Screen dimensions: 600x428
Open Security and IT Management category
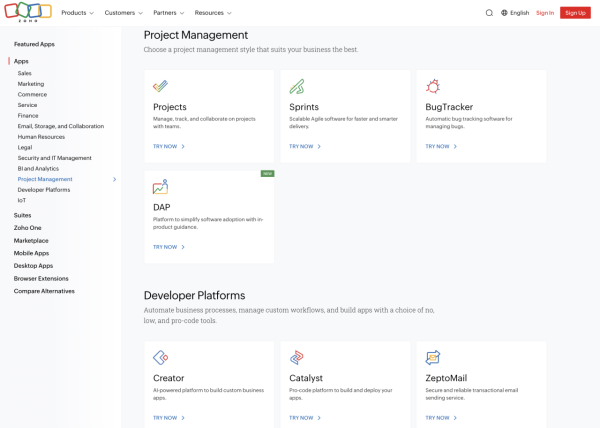(x=54, y=158)
